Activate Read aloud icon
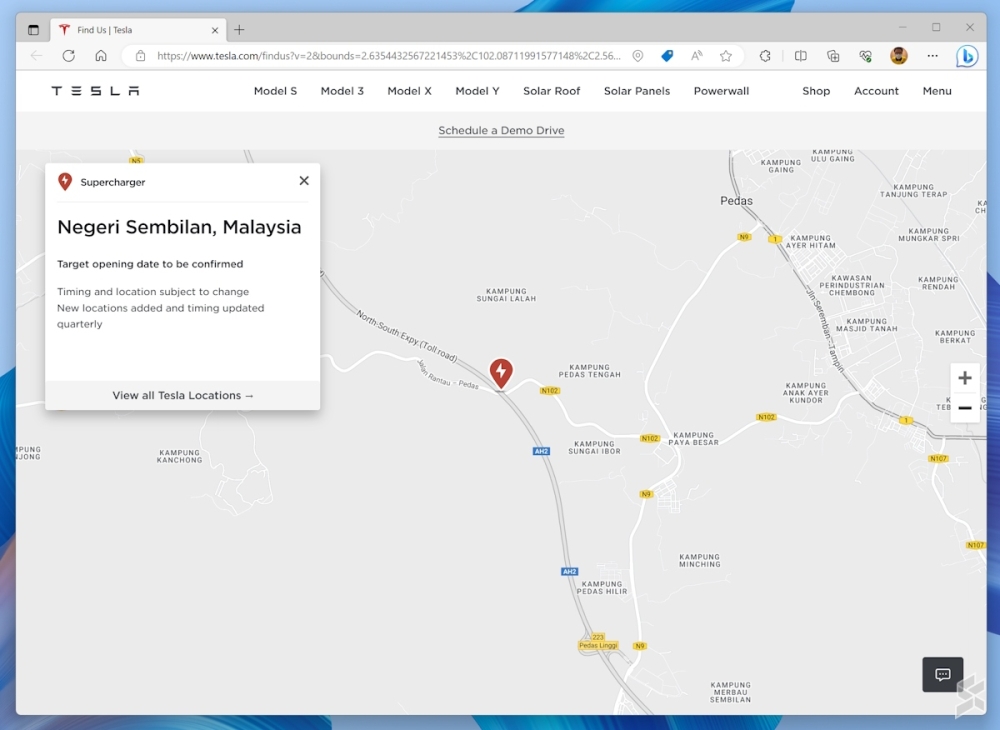This screenshot has height=730, width=1000. pyautogui.click(x=696, y=56)
